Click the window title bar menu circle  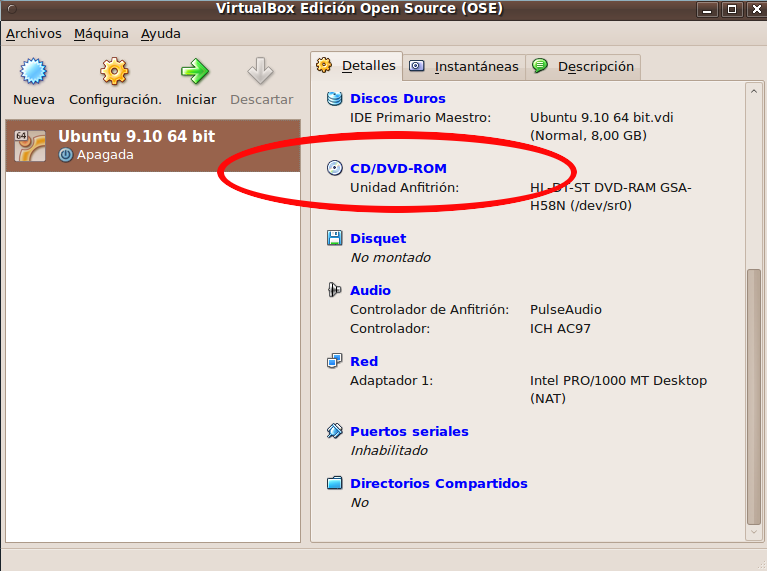point(12,9)
